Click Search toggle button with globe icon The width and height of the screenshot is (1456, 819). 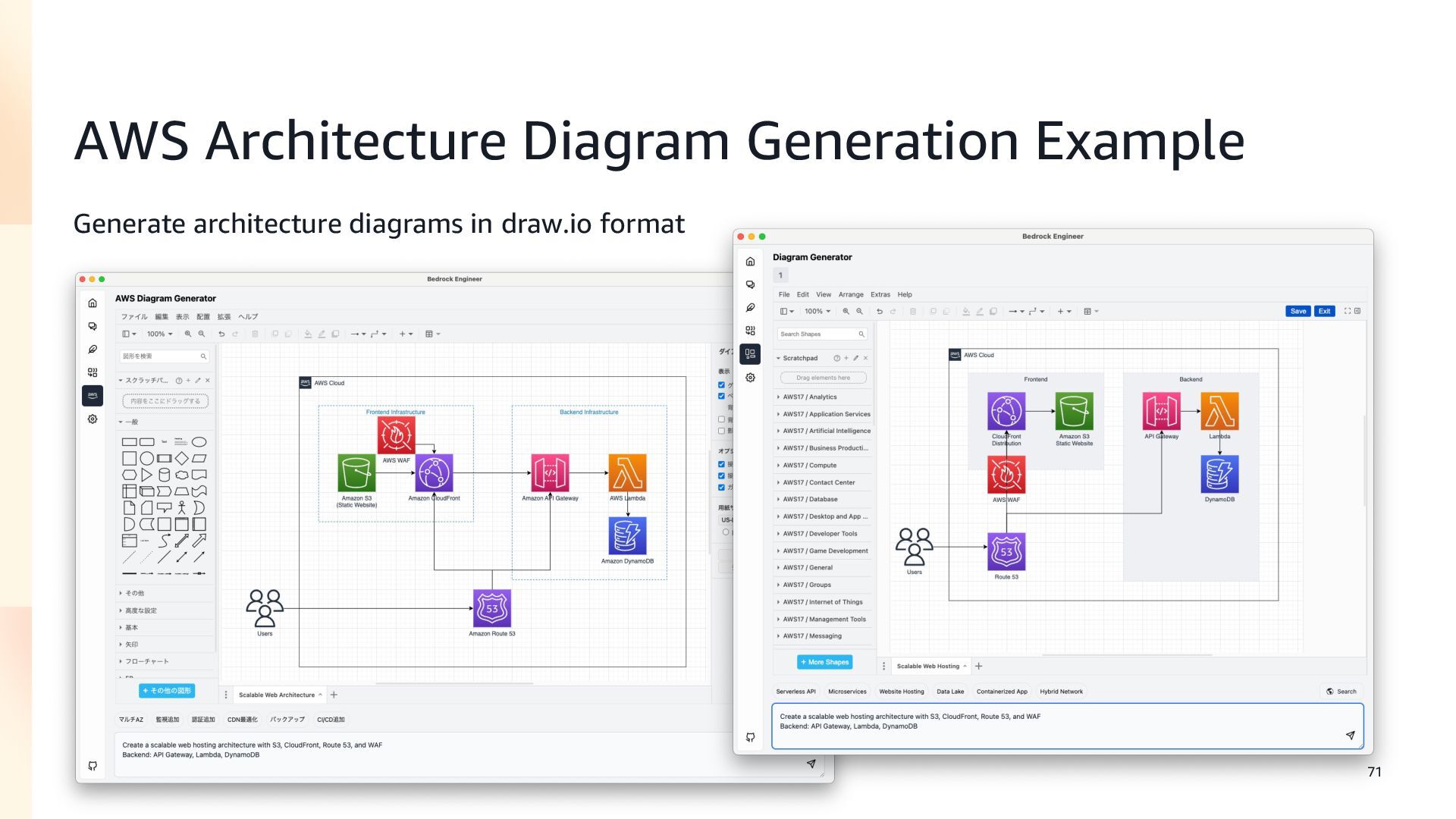(1341, 692)
